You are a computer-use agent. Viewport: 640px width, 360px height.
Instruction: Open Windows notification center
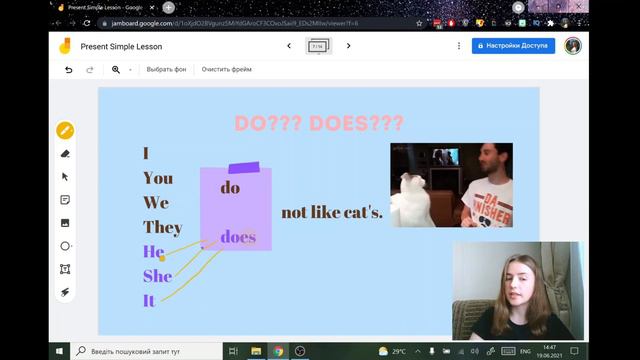click(574, 351)
